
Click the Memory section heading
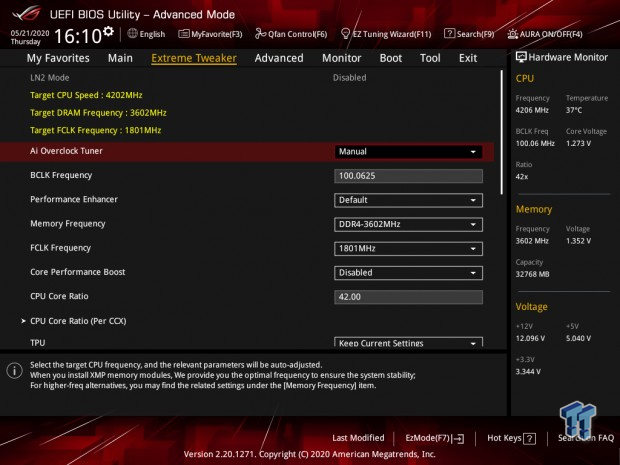[x=534, y=210]
